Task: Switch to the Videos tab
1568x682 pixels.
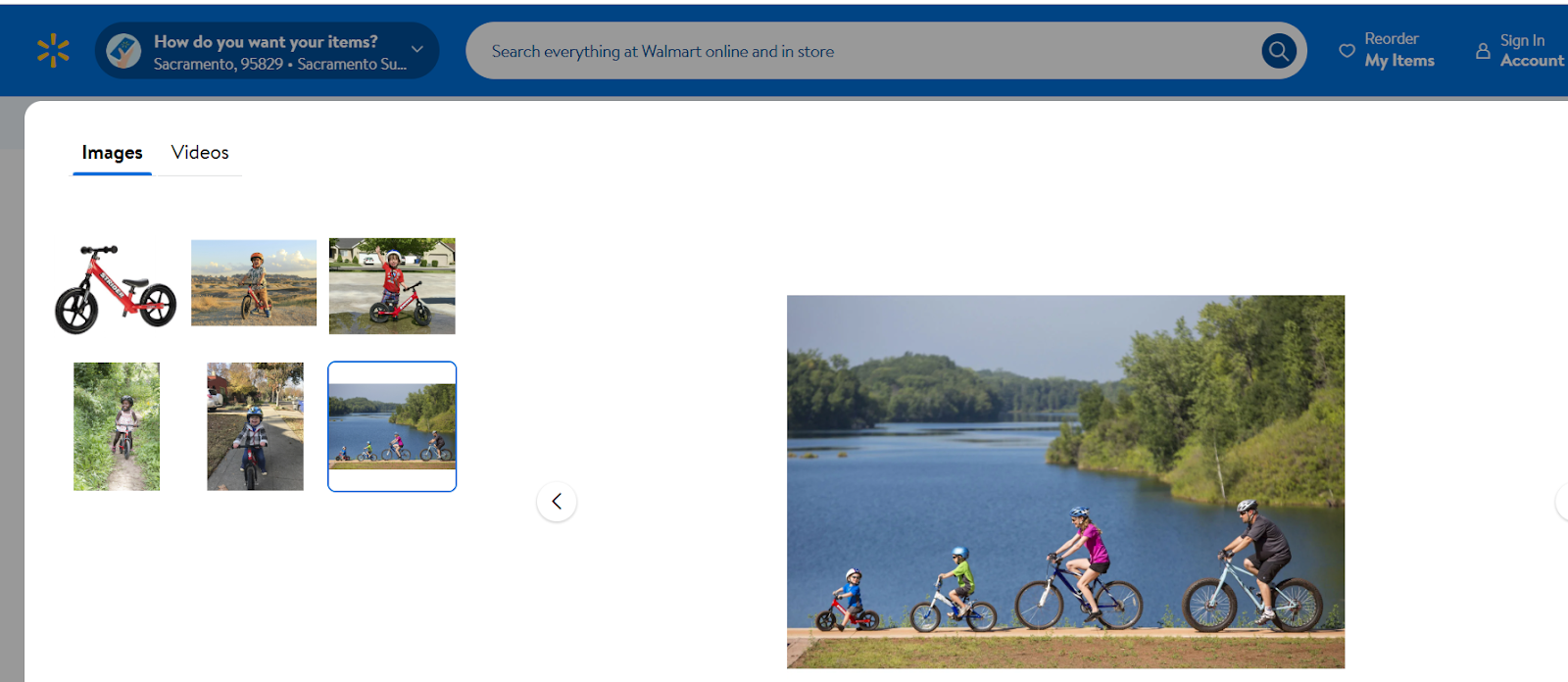Action: coord(200,152)
